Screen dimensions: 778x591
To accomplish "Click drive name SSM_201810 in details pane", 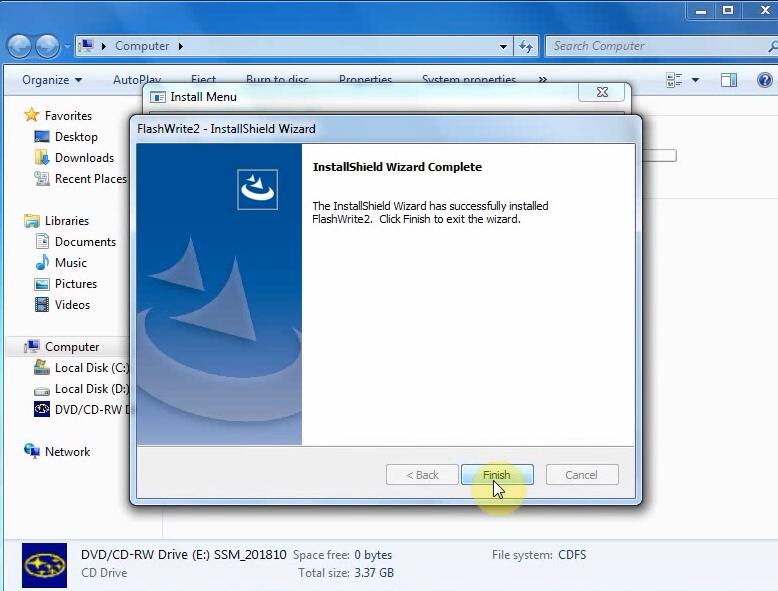I will click(250, 555).
